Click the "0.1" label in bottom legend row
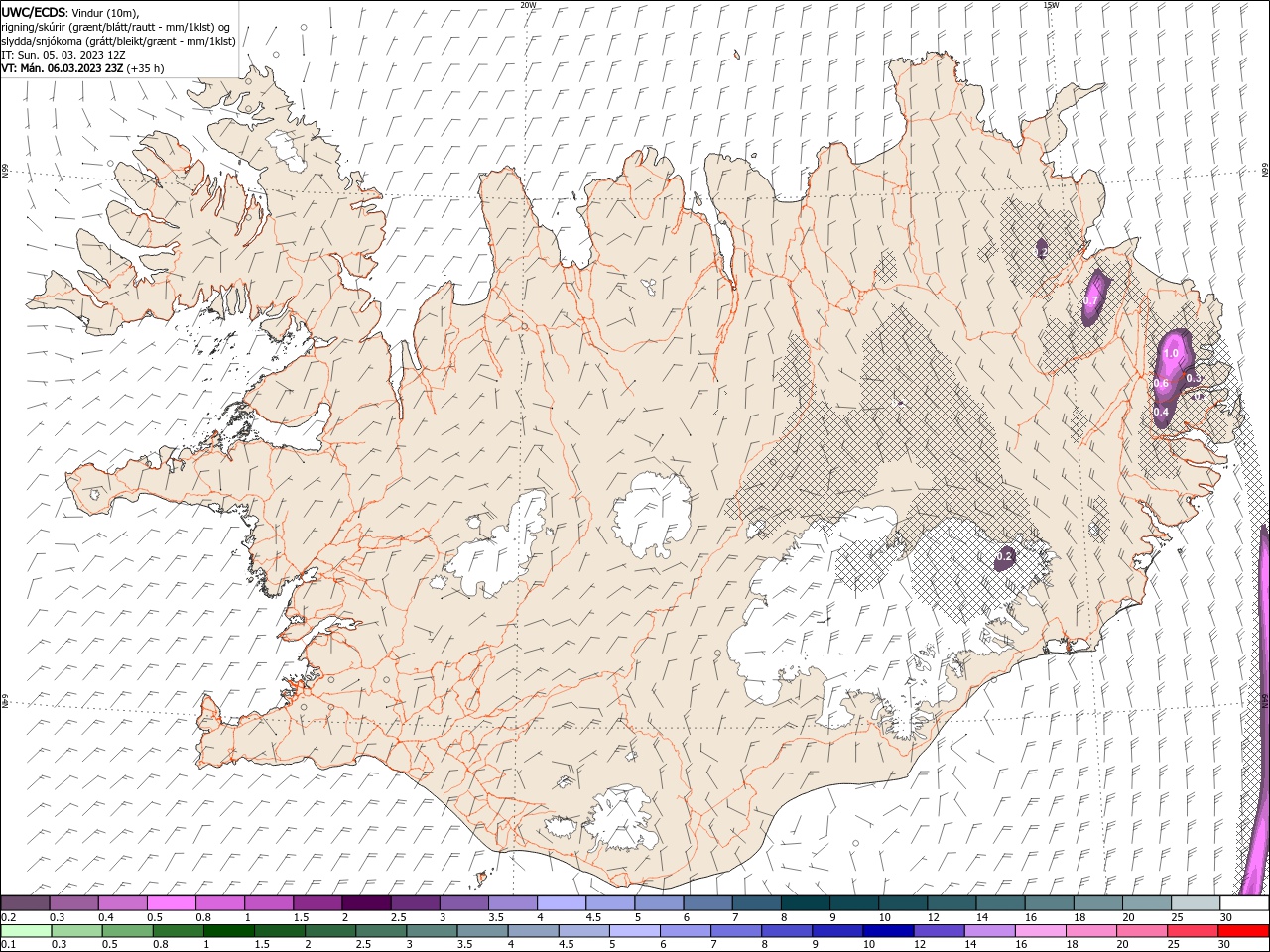1270x952 pixels. point(9,945)
